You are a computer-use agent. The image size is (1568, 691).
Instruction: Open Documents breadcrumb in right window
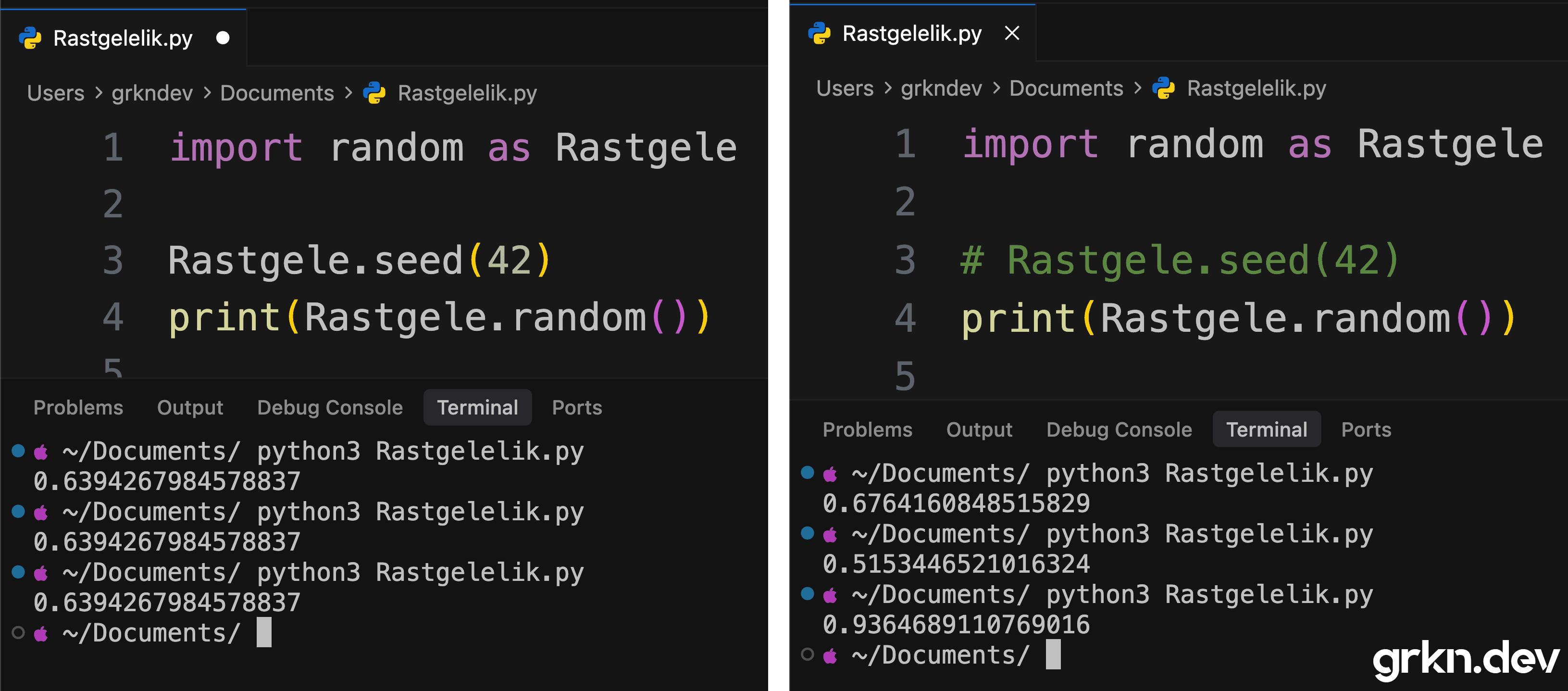click(x=1066, y=88)
